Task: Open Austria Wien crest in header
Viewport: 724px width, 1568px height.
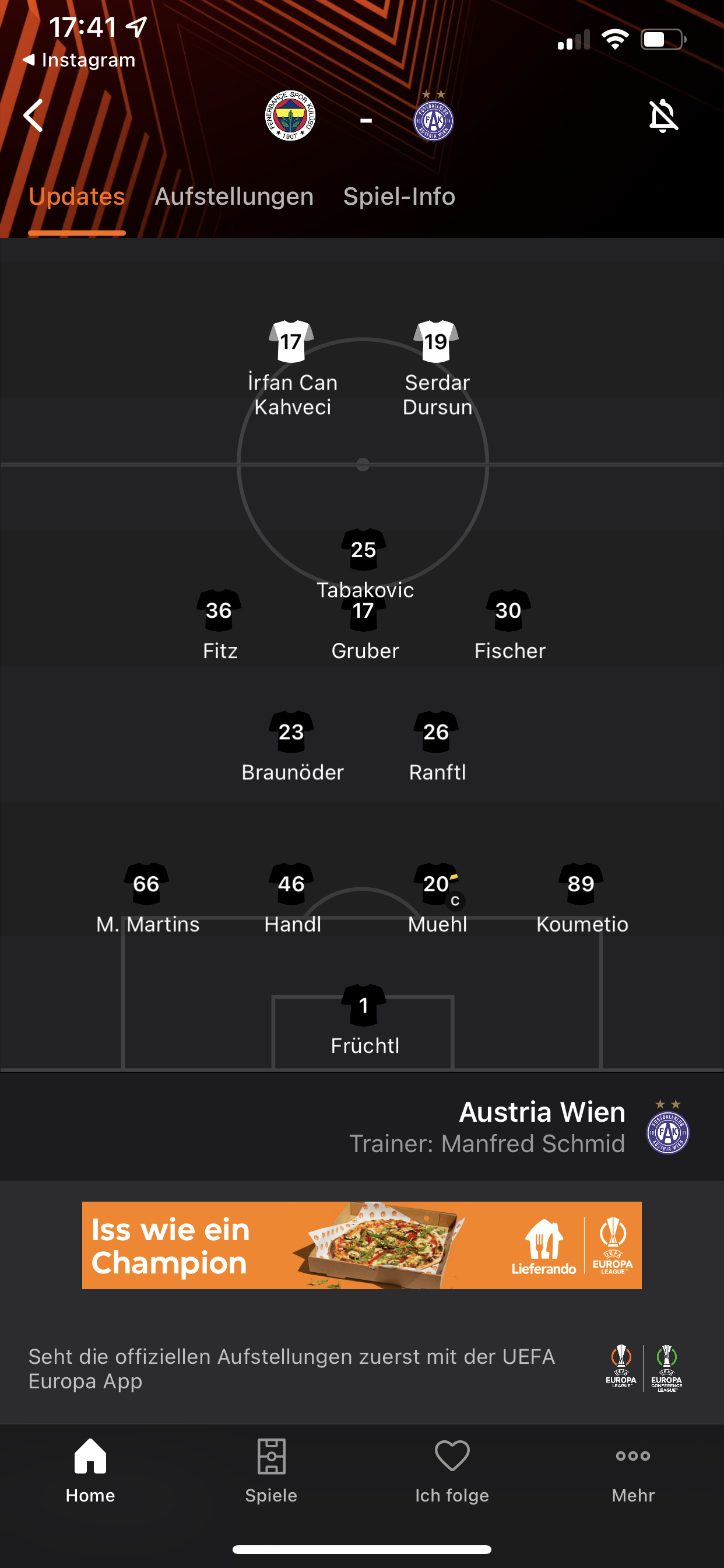Action: click(433, 116)
